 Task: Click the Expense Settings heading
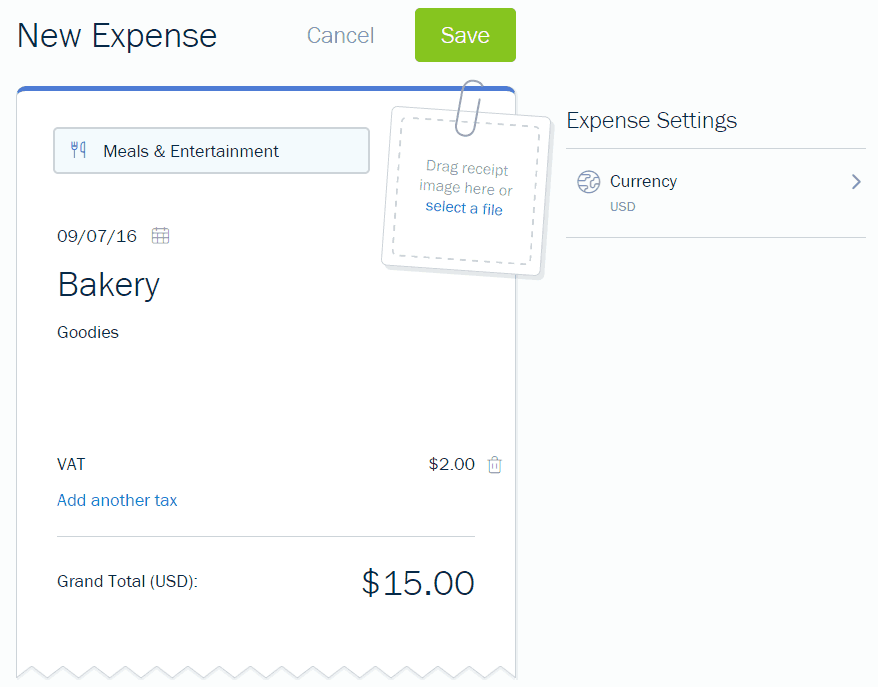tap(651, 120)
